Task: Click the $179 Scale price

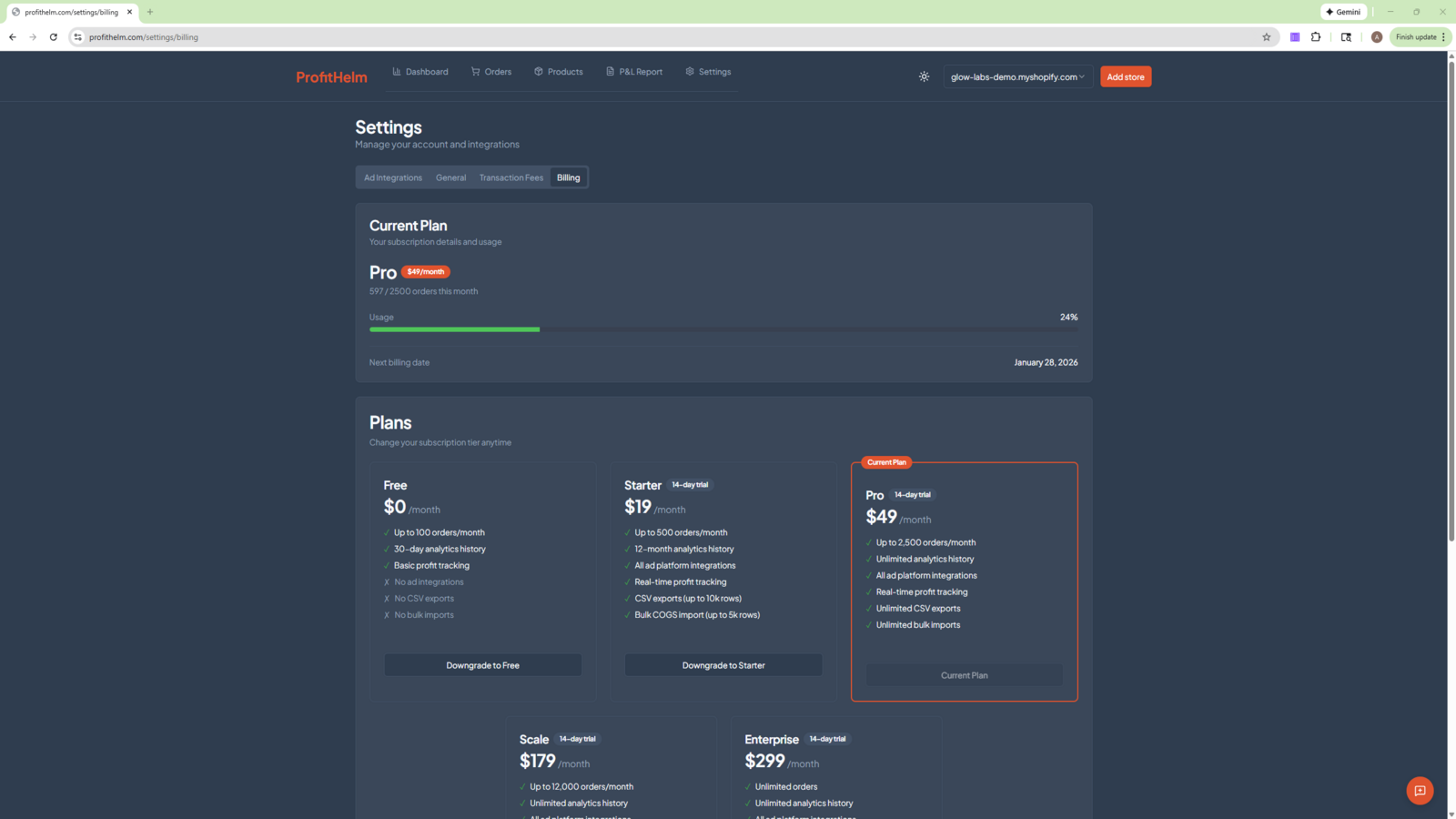Action: pos(537,761)
